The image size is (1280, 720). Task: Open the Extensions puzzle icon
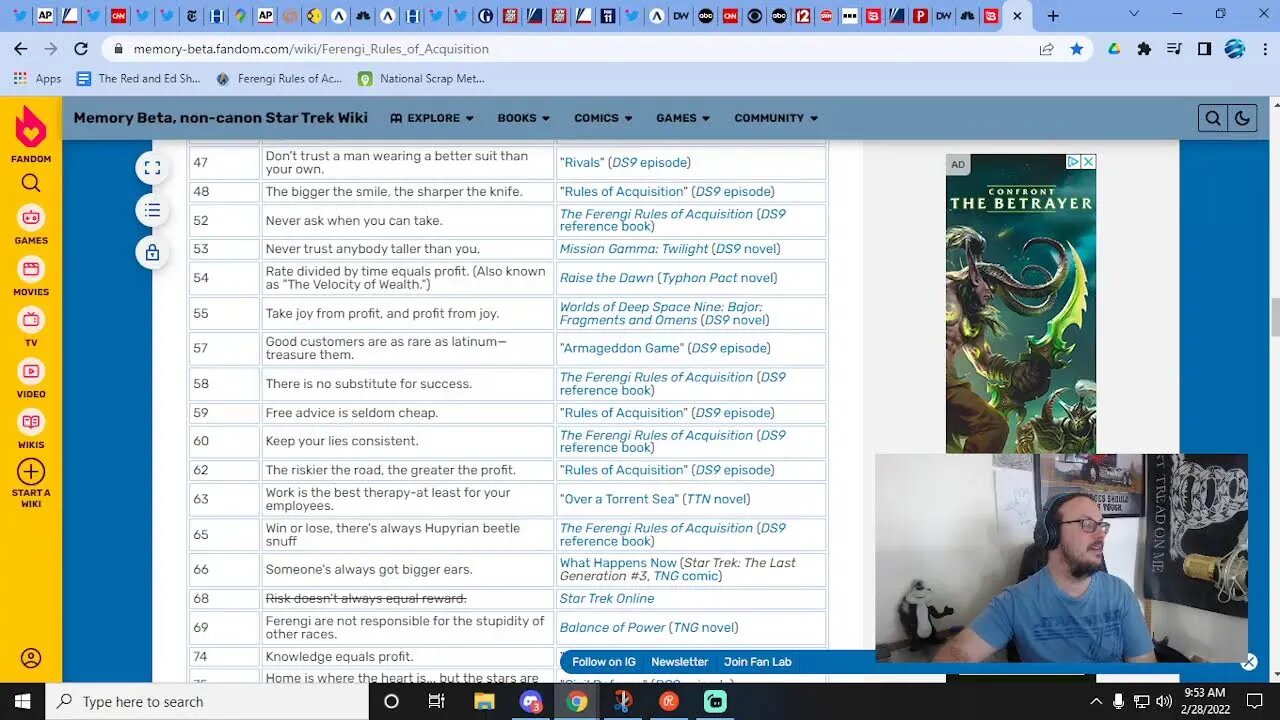point(1144,48)
